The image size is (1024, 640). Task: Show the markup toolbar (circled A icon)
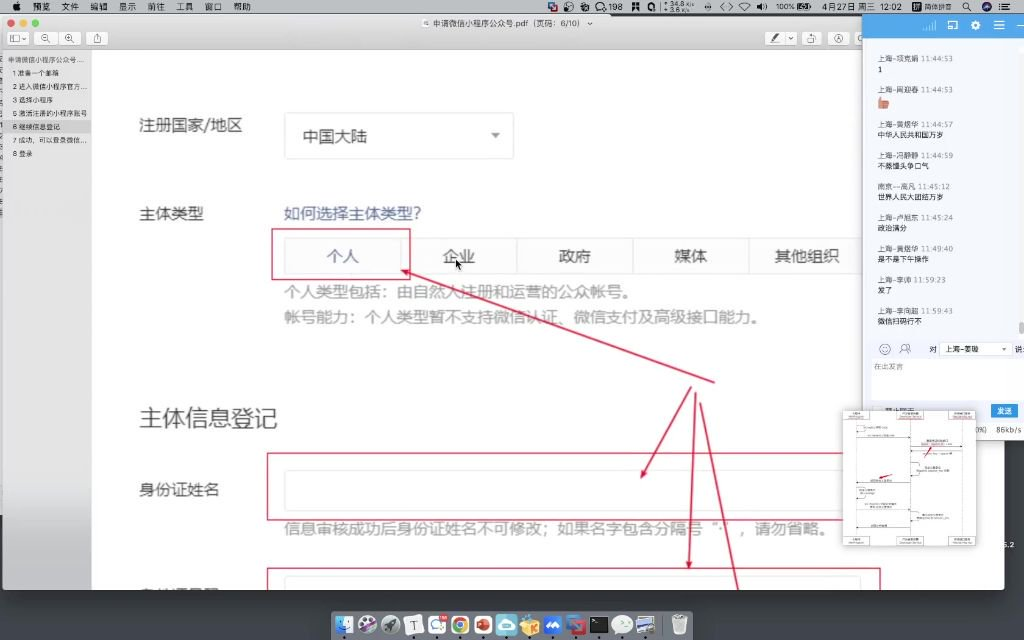(839, 39)
